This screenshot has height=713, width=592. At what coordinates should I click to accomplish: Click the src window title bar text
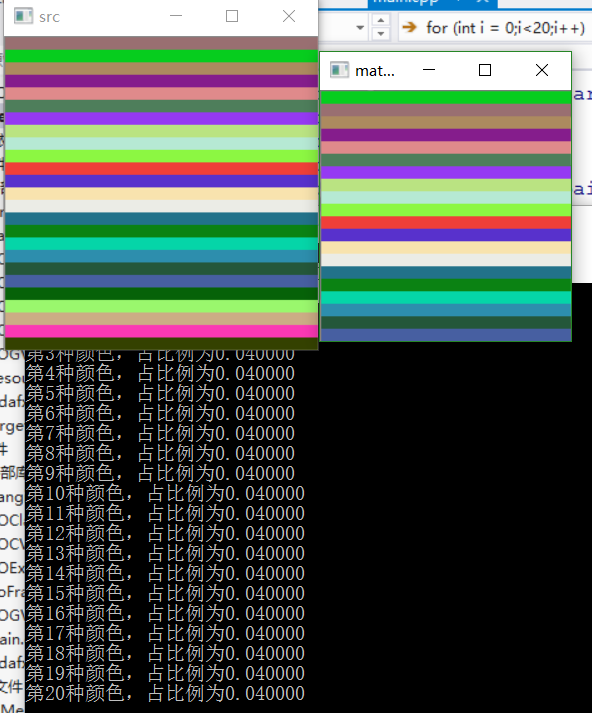click(x=49, y=17)
